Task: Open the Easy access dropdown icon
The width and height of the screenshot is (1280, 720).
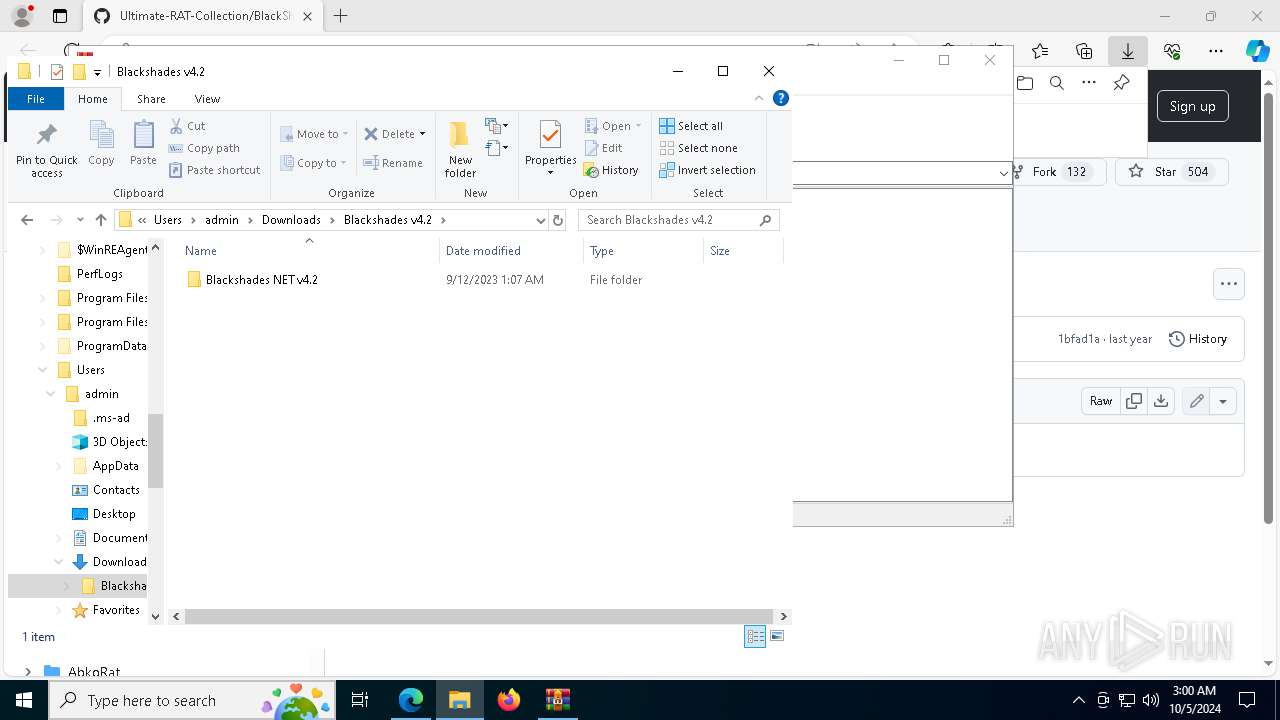Action: 497,149
